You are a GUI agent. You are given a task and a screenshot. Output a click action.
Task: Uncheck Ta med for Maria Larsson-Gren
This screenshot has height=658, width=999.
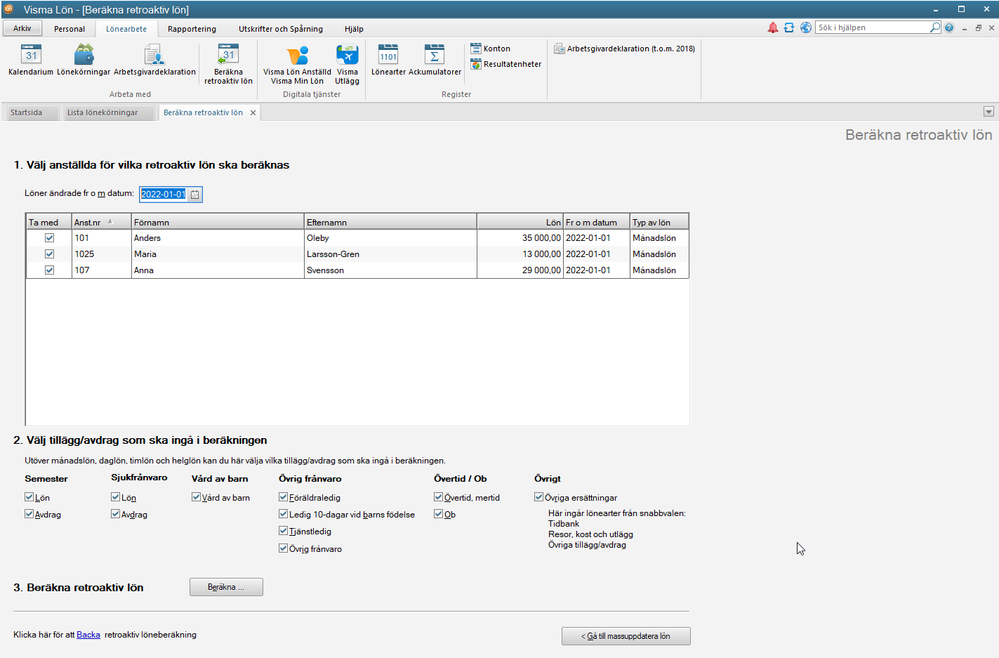pos(49,254)
